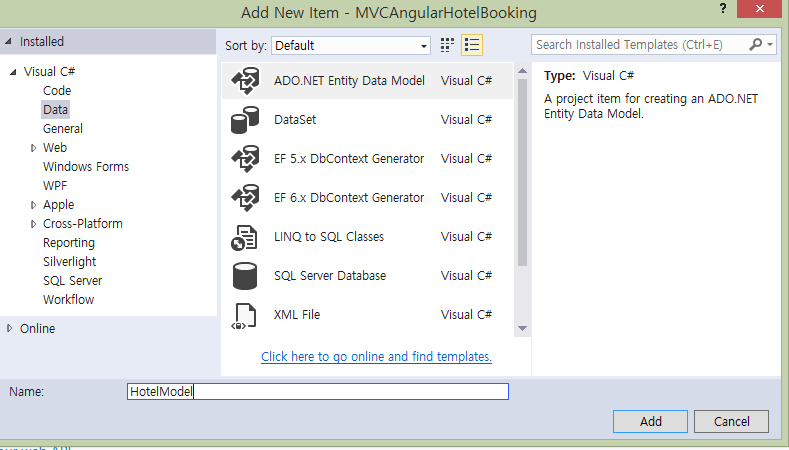
Task: Select the SQL Server category
Action: tap(72, 281)
